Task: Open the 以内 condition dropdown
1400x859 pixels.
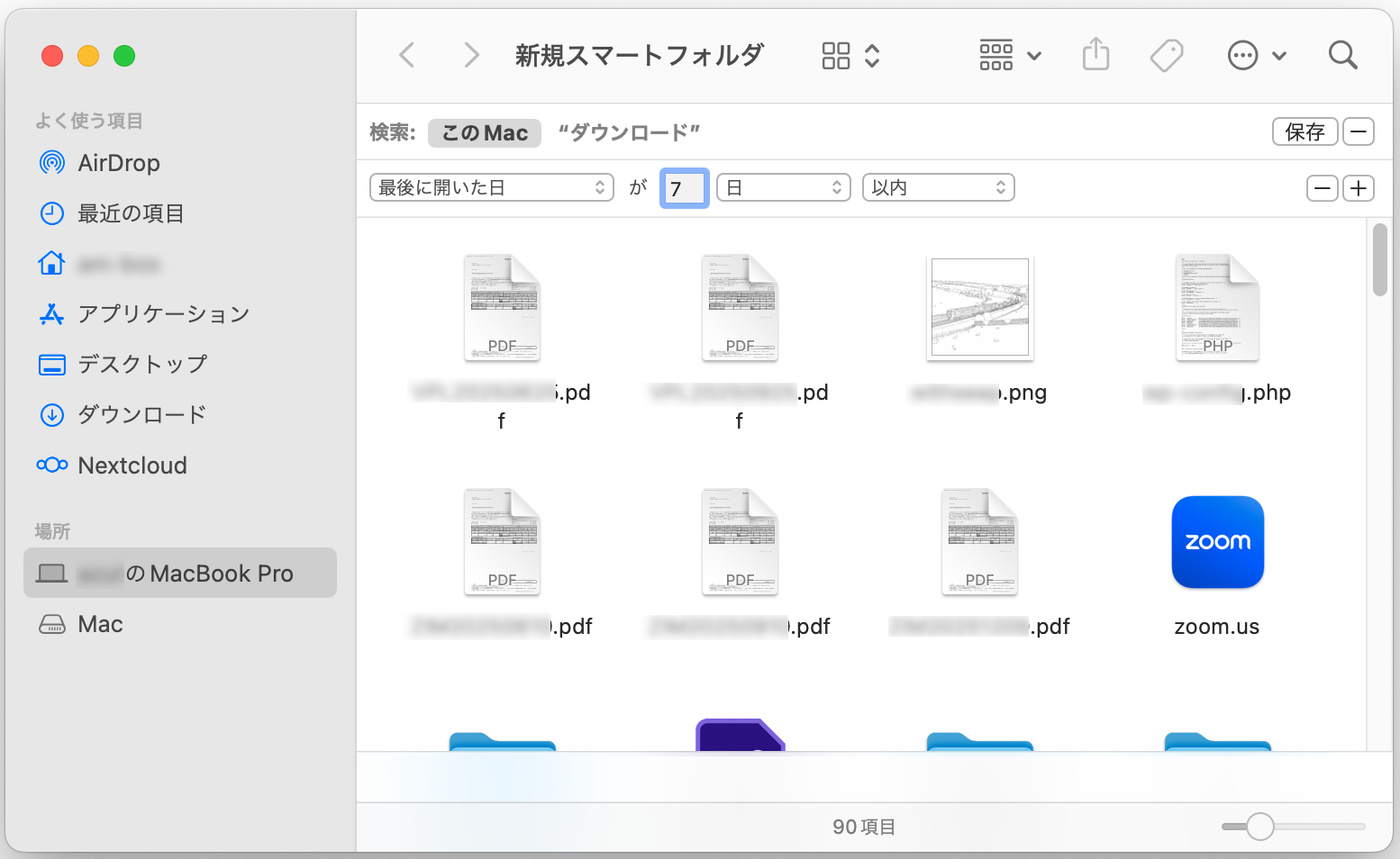Action: click(x=938, y=187)
